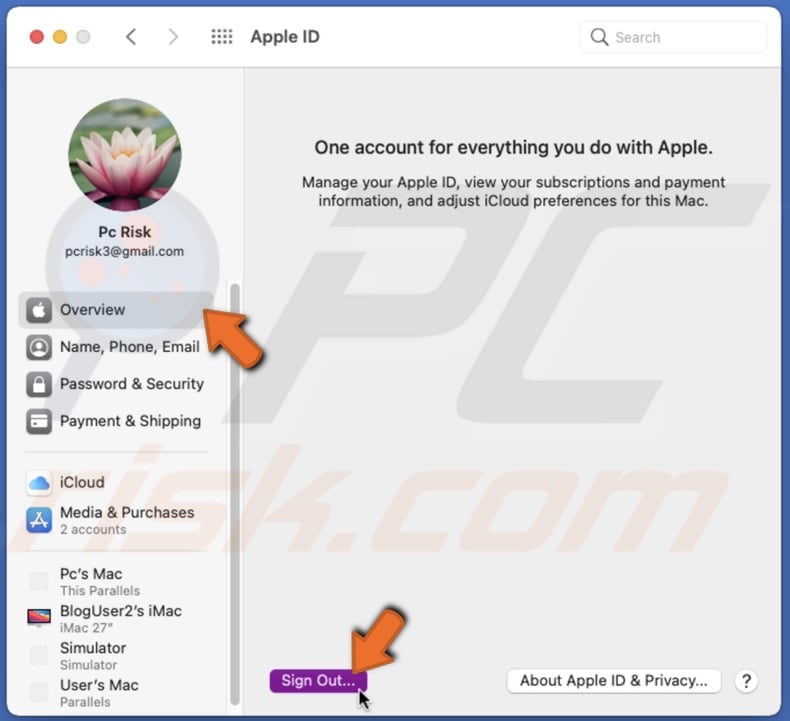Open Media & Purchases section

pyautogui.click(x=116, y=520)
